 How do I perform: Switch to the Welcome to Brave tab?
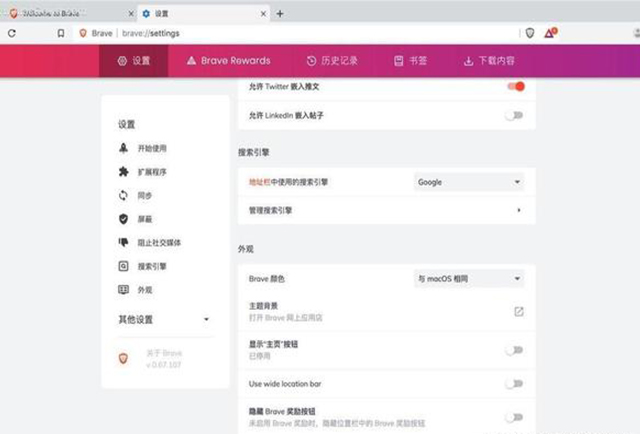(x=69, y=13)
